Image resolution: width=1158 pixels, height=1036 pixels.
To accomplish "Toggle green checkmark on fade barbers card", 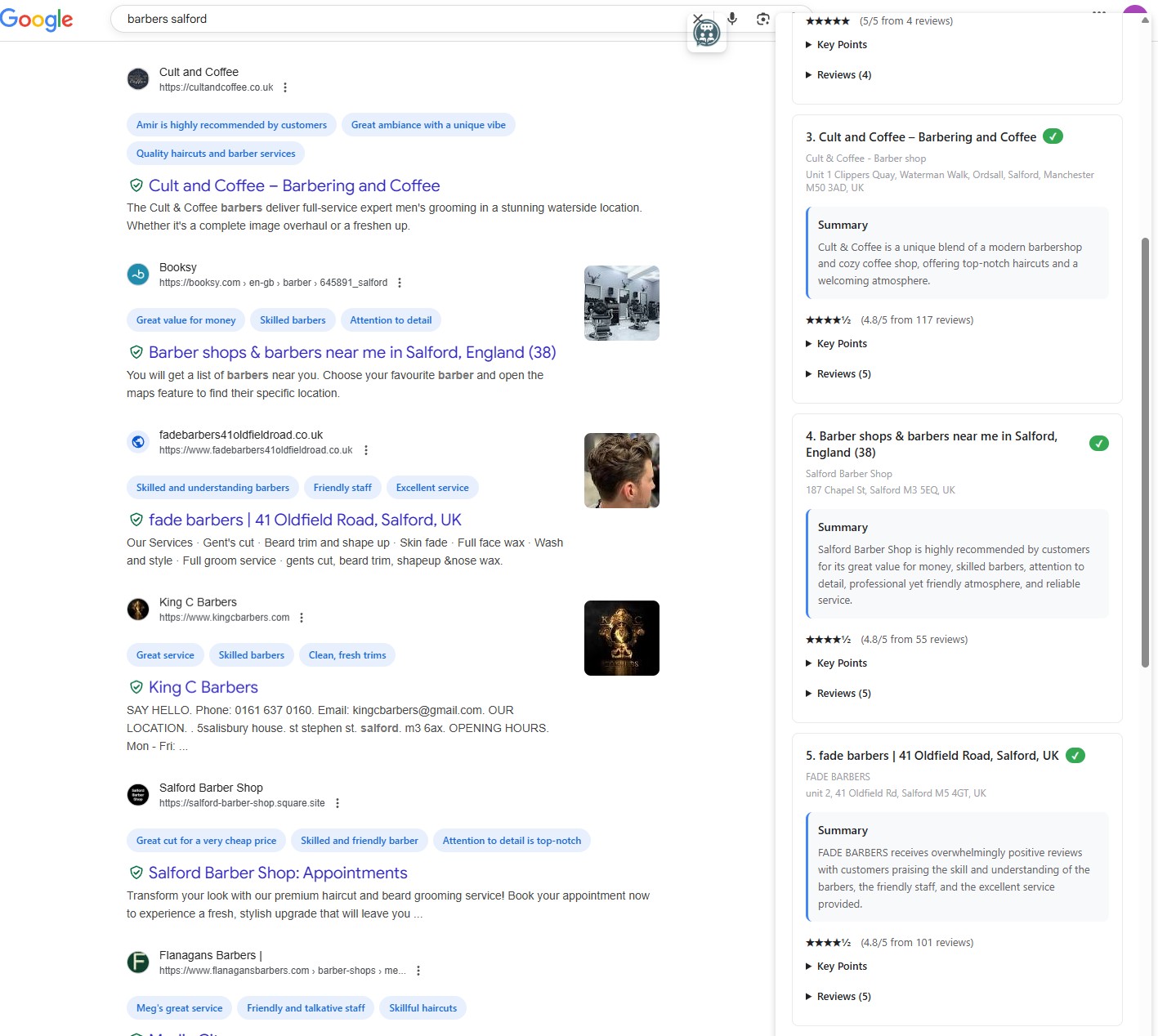I will 1075,756.
